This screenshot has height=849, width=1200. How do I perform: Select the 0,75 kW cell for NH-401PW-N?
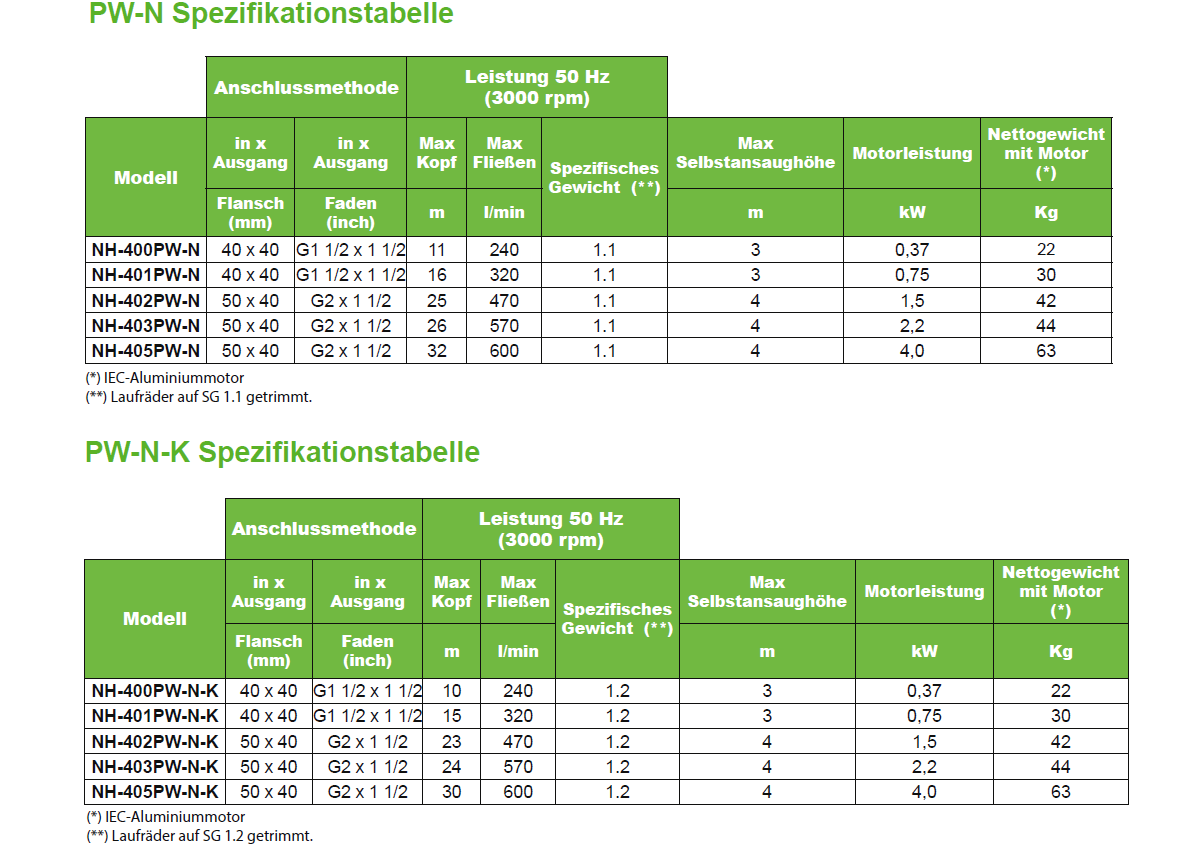coord(912,275)
